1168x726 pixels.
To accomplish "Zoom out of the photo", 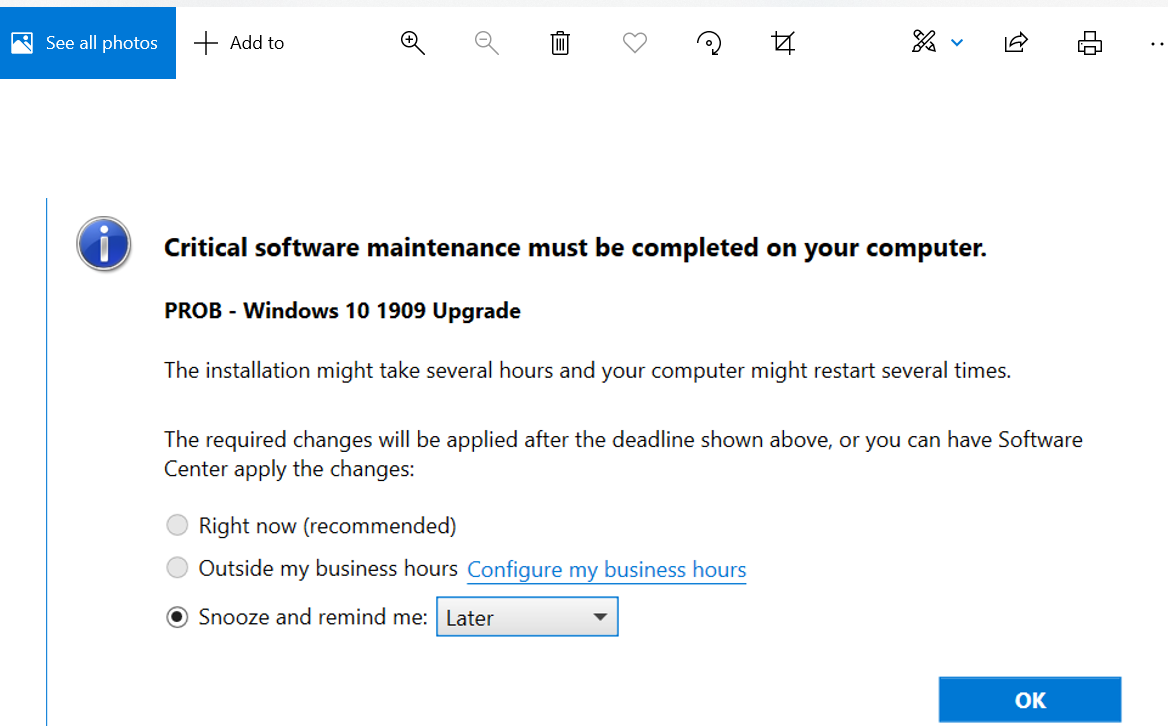I will (x=486, y=42).
